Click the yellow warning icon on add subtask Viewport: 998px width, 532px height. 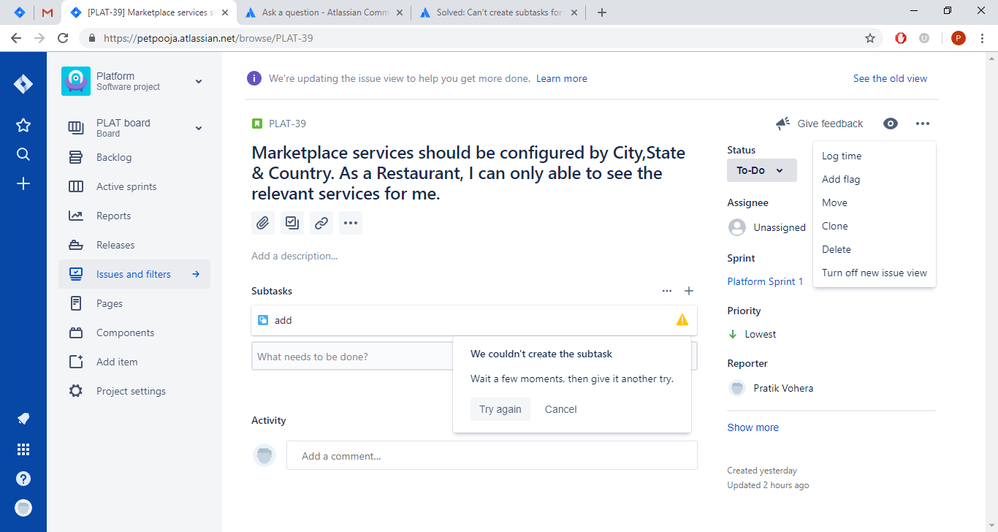(682, 320)
